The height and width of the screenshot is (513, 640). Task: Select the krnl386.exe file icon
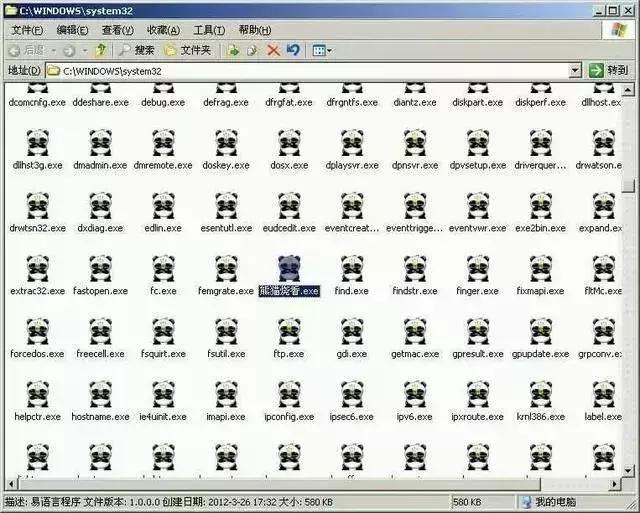point(540,394)
